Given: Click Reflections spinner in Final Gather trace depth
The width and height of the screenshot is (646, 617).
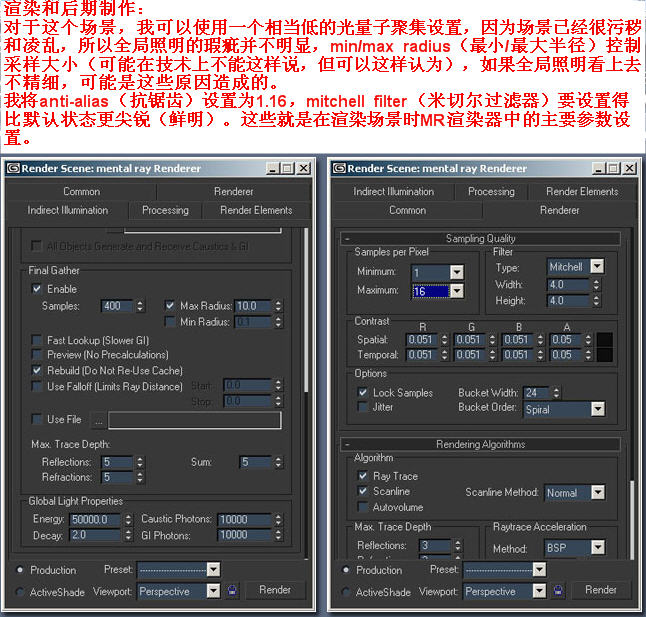Looking at the screenshot, I should coord(140,462).
